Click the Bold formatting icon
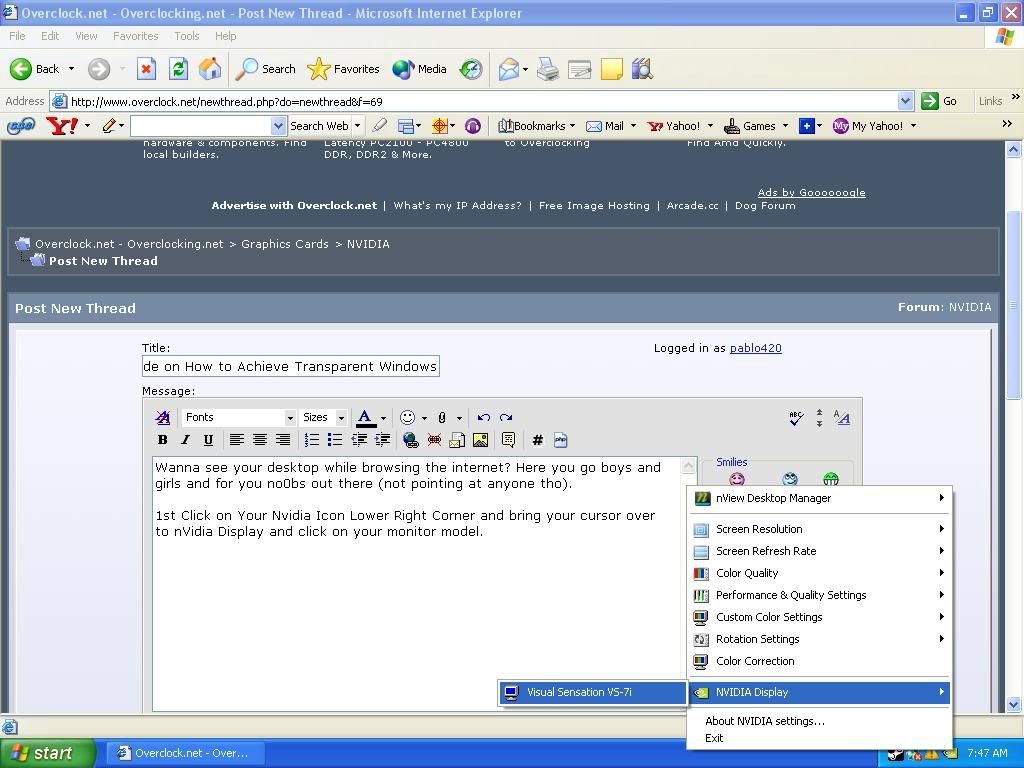Viewport: 1024px width, 768px height. [163, 440]
